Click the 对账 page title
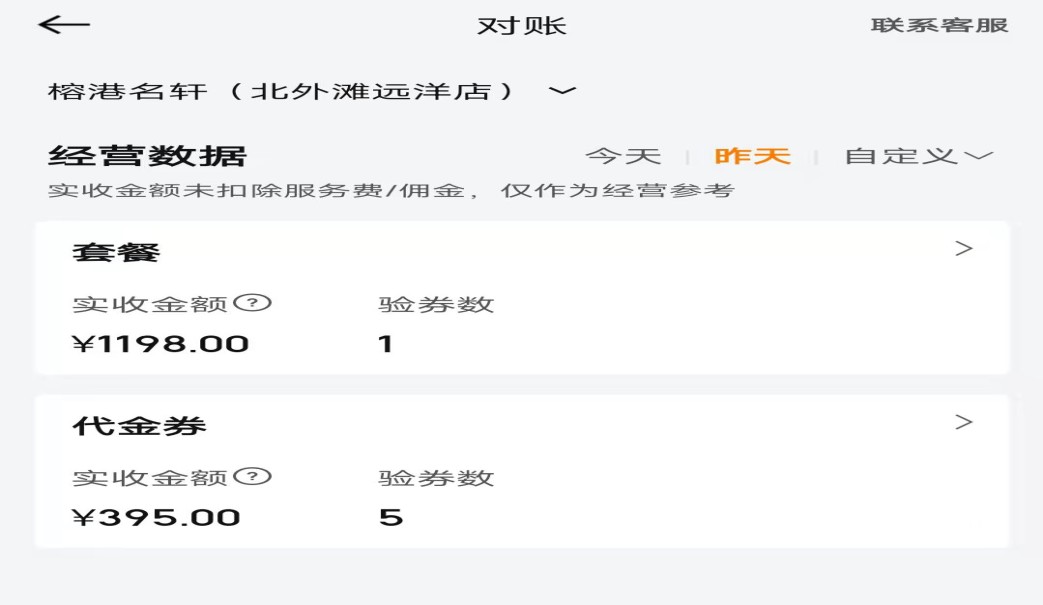The height and width of the screenshot is (605, 1043). [521, 26]
